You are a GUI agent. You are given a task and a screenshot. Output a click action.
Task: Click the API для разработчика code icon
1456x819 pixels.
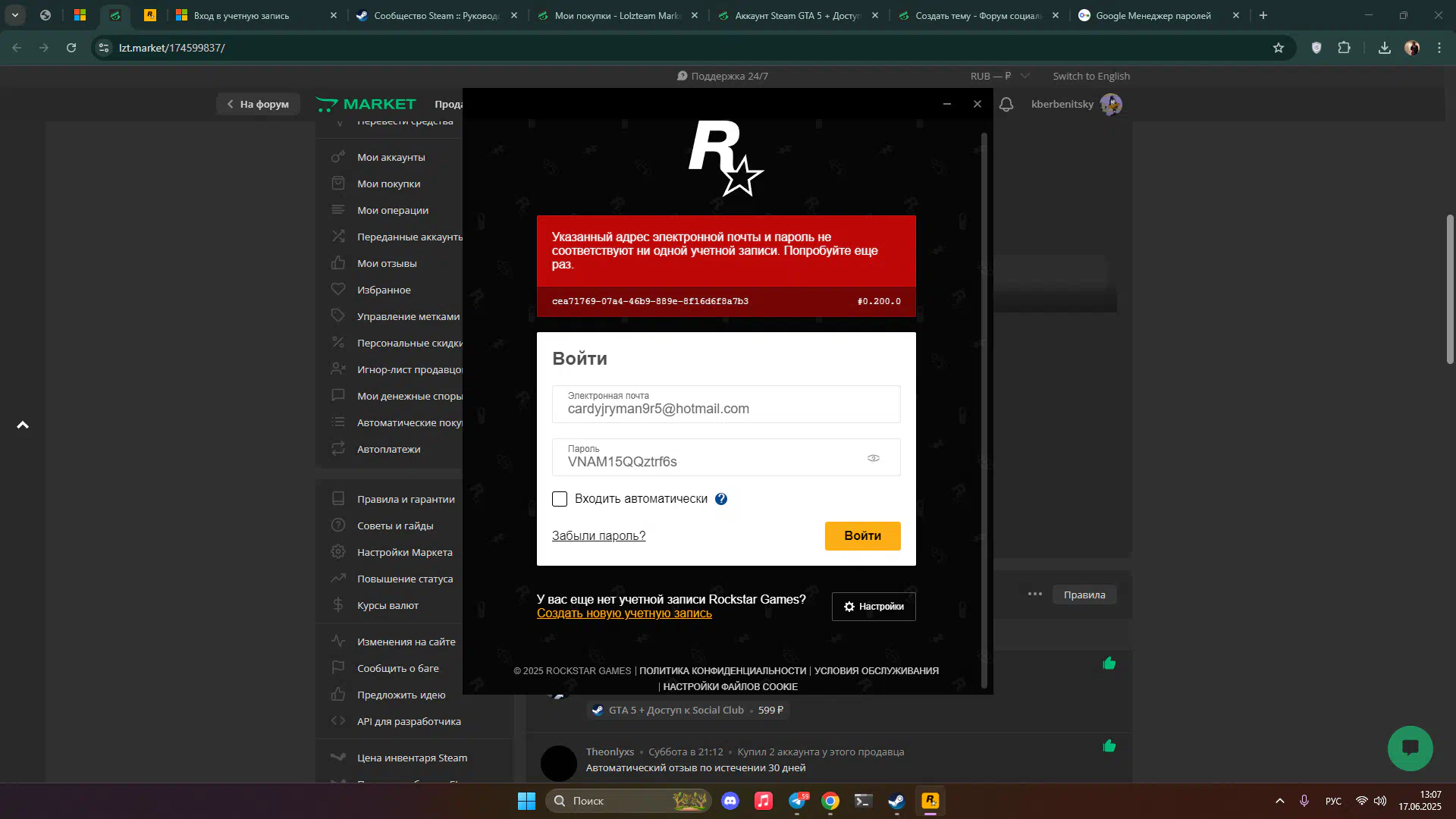[x=338, y=721]
